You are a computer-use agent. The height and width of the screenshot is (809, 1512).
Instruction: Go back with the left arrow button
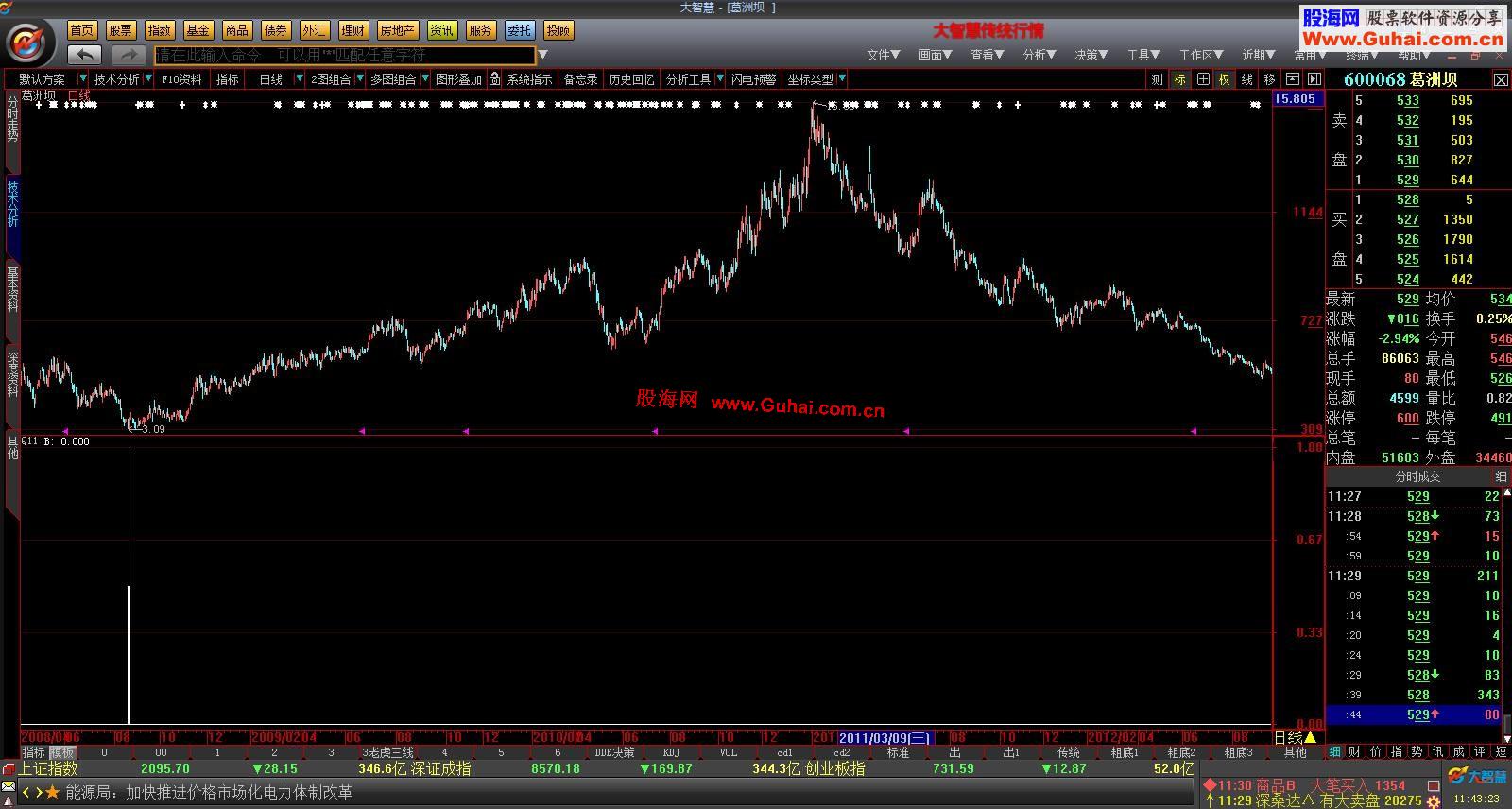pos(85,55)
